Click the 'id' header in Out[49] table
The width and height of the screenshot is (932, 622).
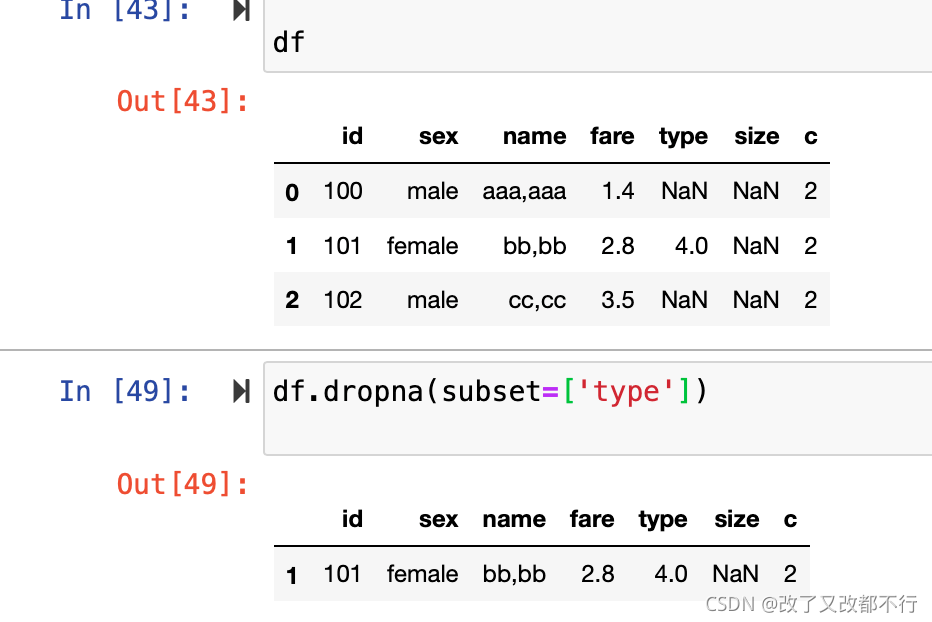tap(352, 519)
